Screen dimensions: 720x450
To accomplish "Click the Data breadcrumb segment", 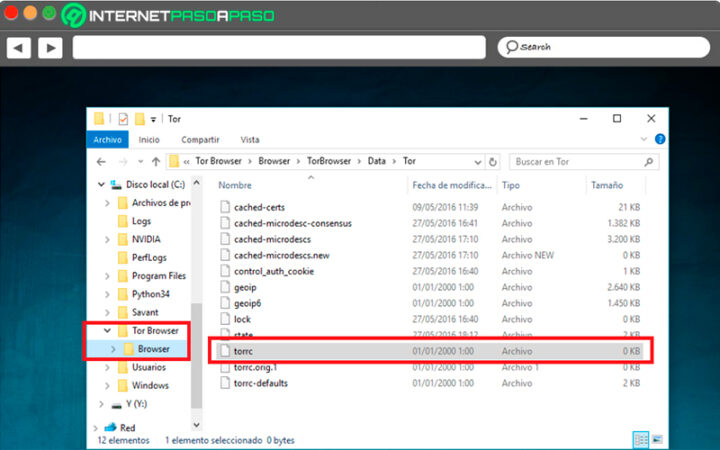I will point(377,161).
